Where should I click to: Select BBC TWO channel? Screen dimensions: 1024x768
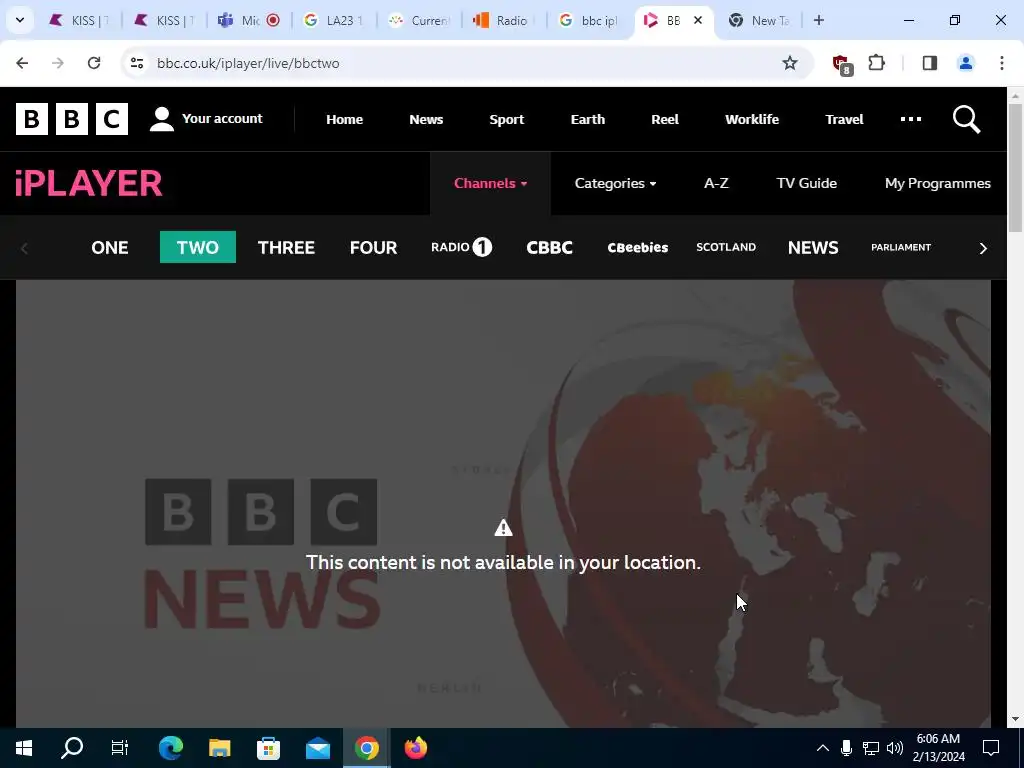(198, 247)
